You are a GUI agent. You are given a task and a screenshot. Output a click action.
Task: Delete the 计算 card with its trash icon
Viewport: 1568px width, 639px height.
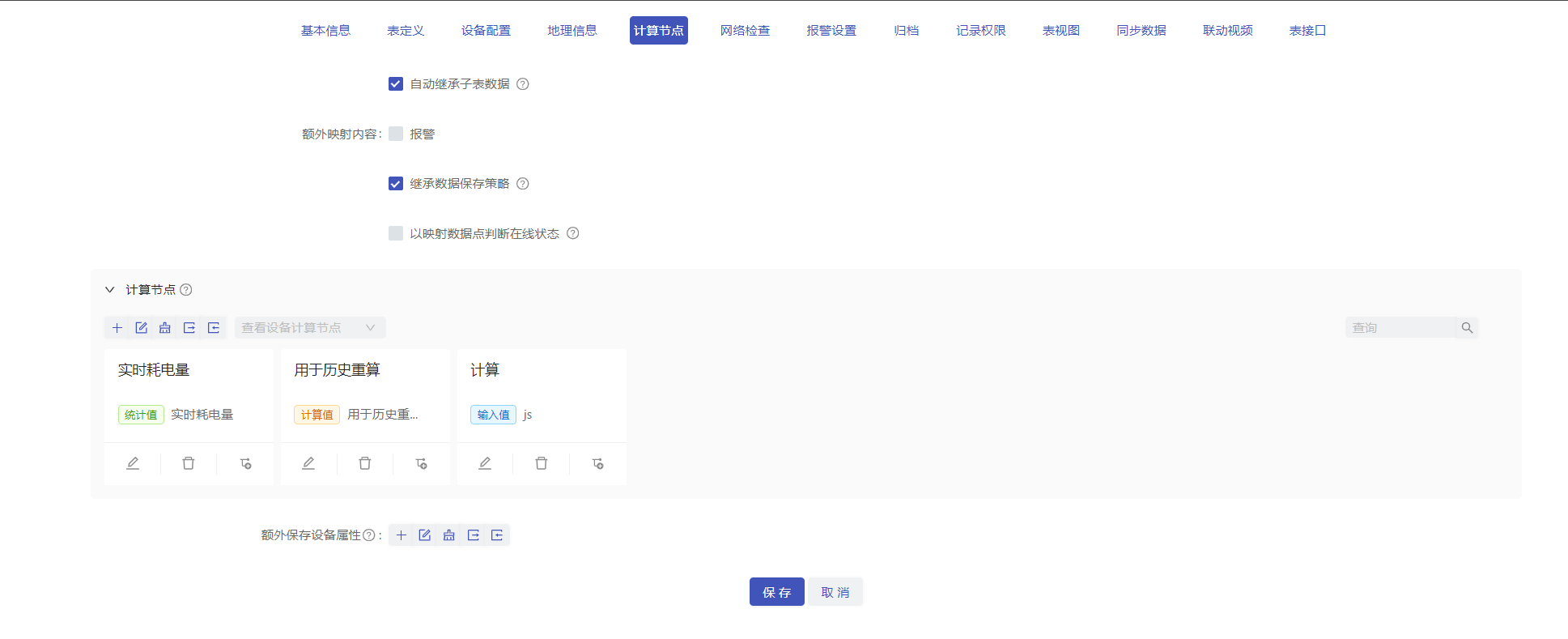pyautogui.click(x=542, y=463)
